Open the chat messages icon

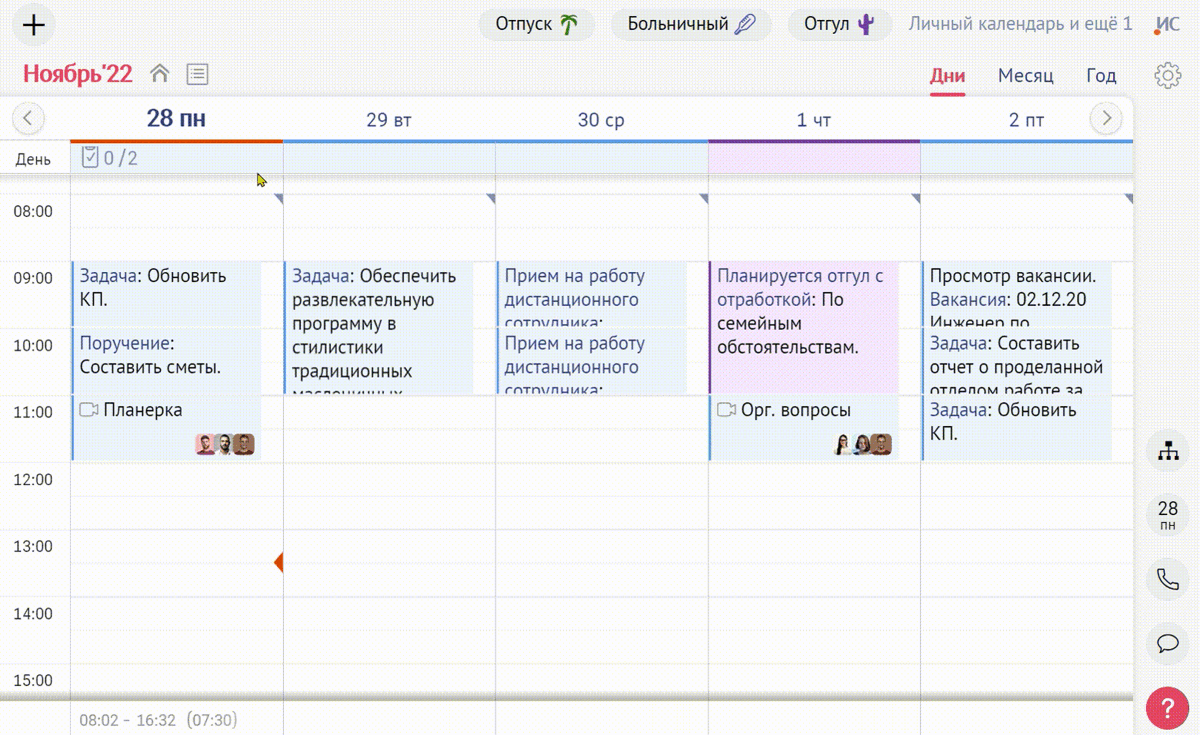(1167, 643)
